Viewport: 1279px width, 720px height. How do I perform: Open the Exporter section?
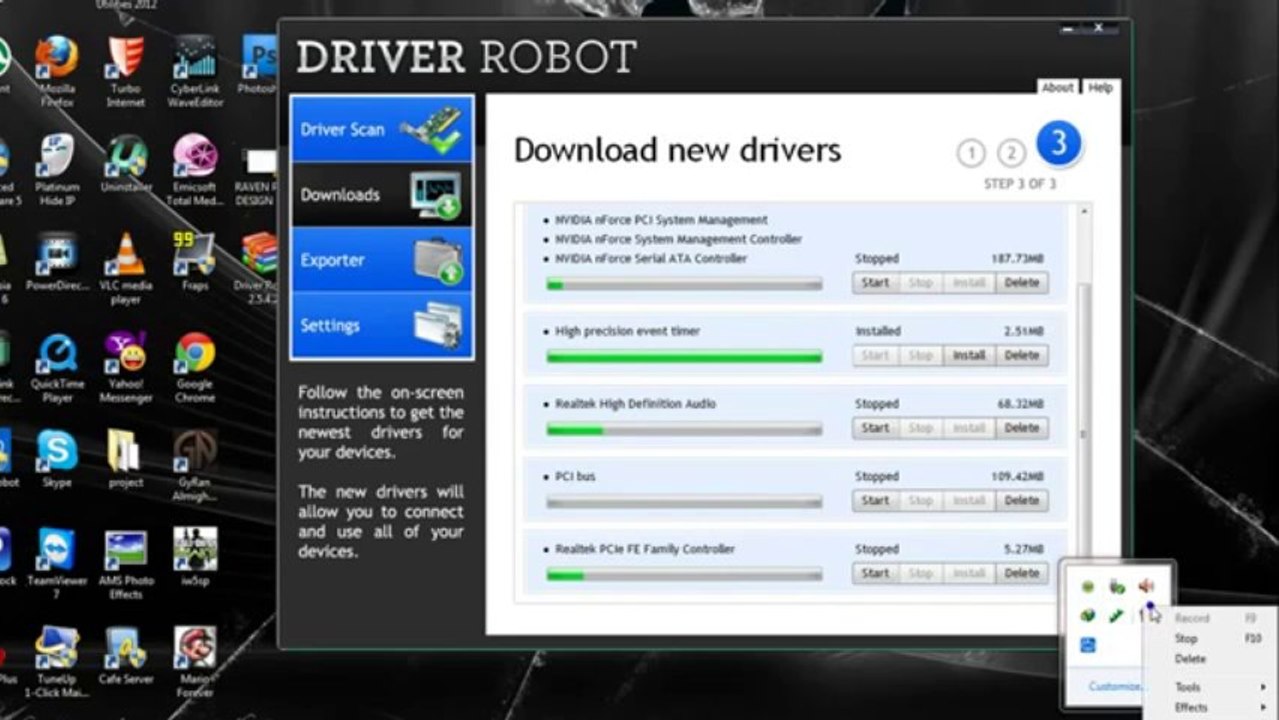[x=381, y=259]
